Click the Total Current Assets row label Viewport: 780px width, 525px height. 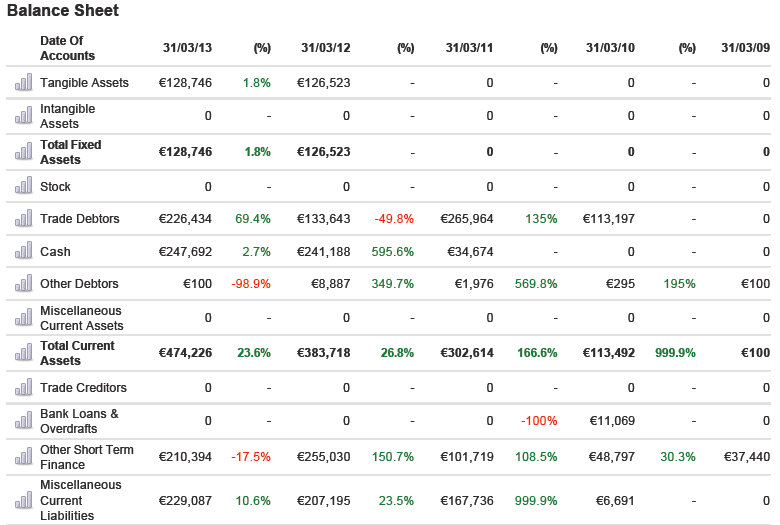tap(77, 353)
